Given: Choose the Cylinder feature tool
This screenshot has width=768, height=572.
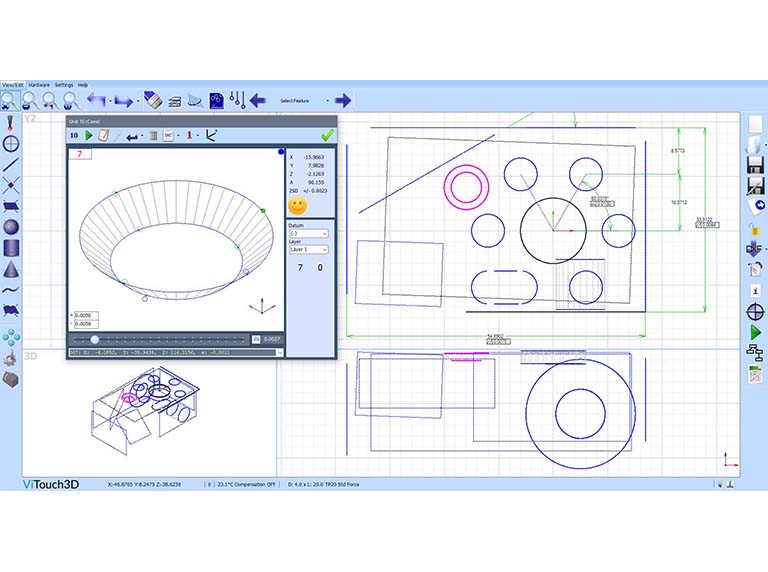Looking at the screenshot, I should pos(11,249).
